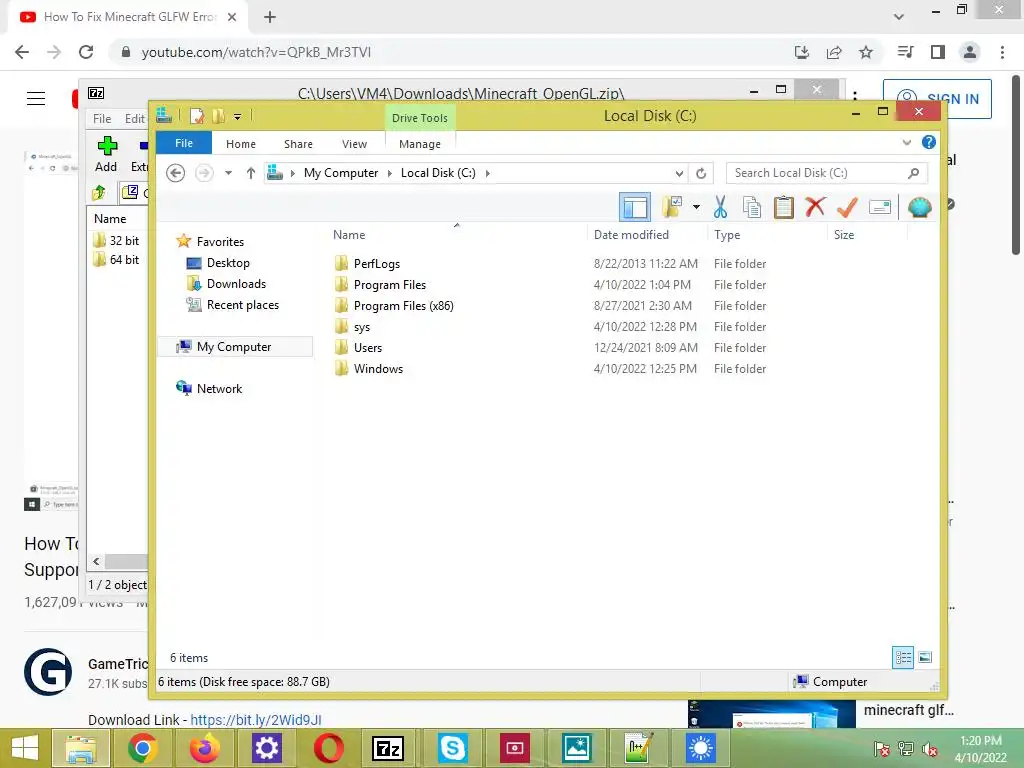The image size is (1024, 768).
Task: Switch to Details view in status bar
Action: (903, 657)
